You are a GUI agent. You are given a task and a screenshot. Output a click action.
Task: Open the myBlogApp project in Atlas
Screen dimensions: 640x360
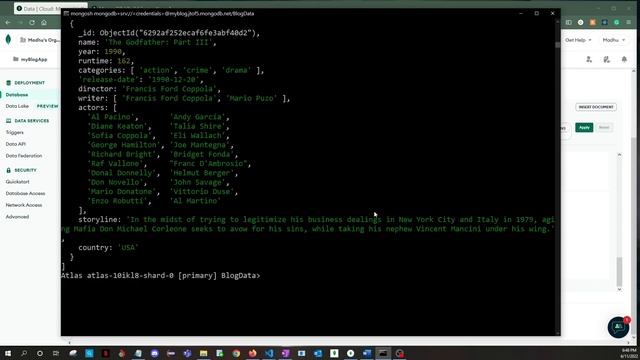tap(30, 59)
